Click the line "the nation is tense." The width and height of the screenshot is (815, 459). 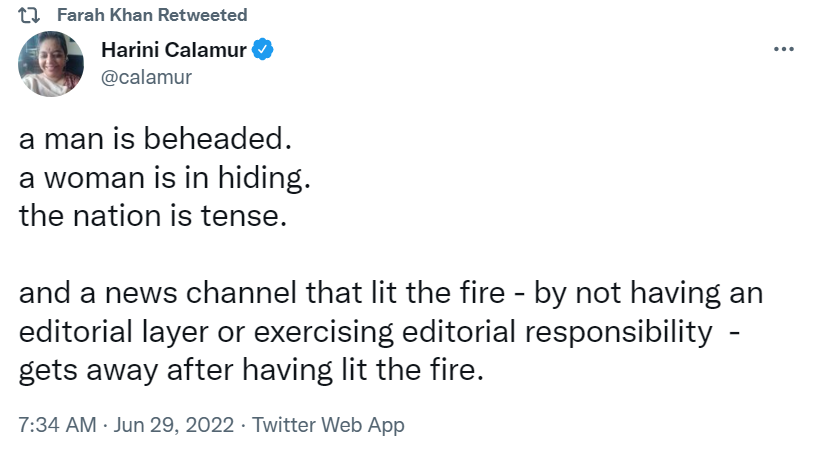pos(152,215)
